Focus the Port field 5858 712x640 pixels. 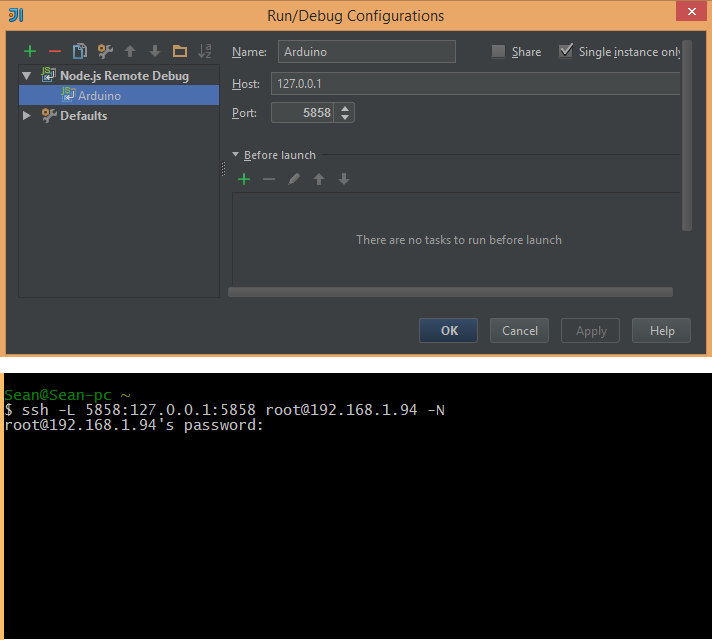[302, 113]
